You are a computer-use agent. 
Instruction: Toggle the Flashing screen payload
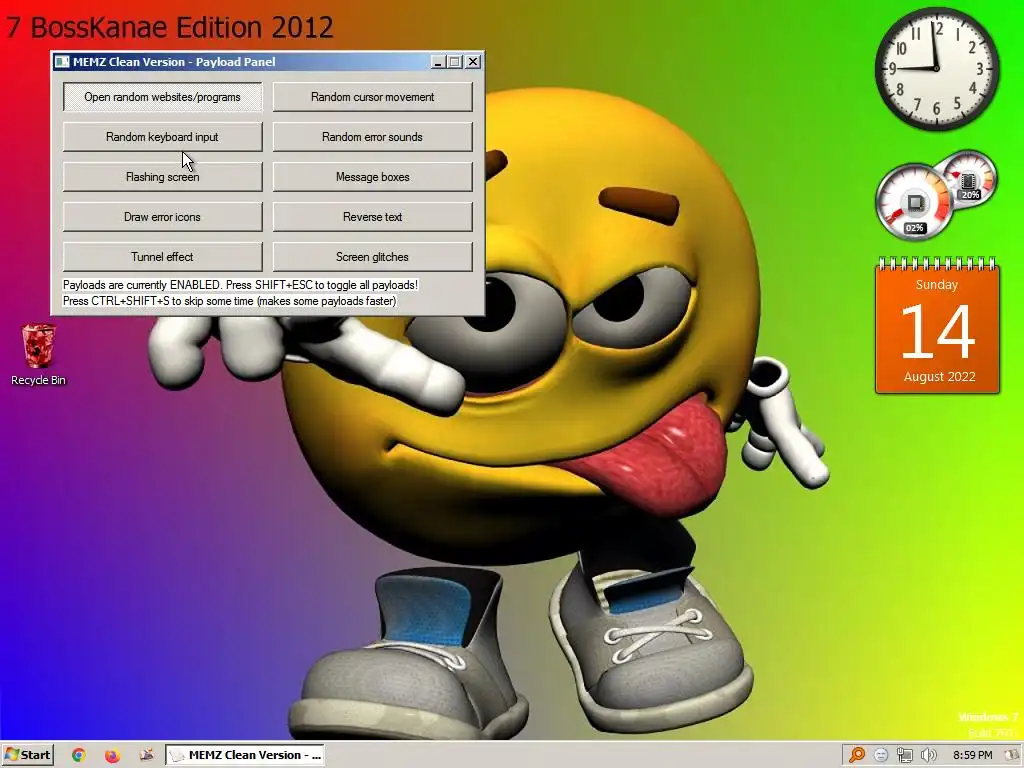[x=163, y=177]
